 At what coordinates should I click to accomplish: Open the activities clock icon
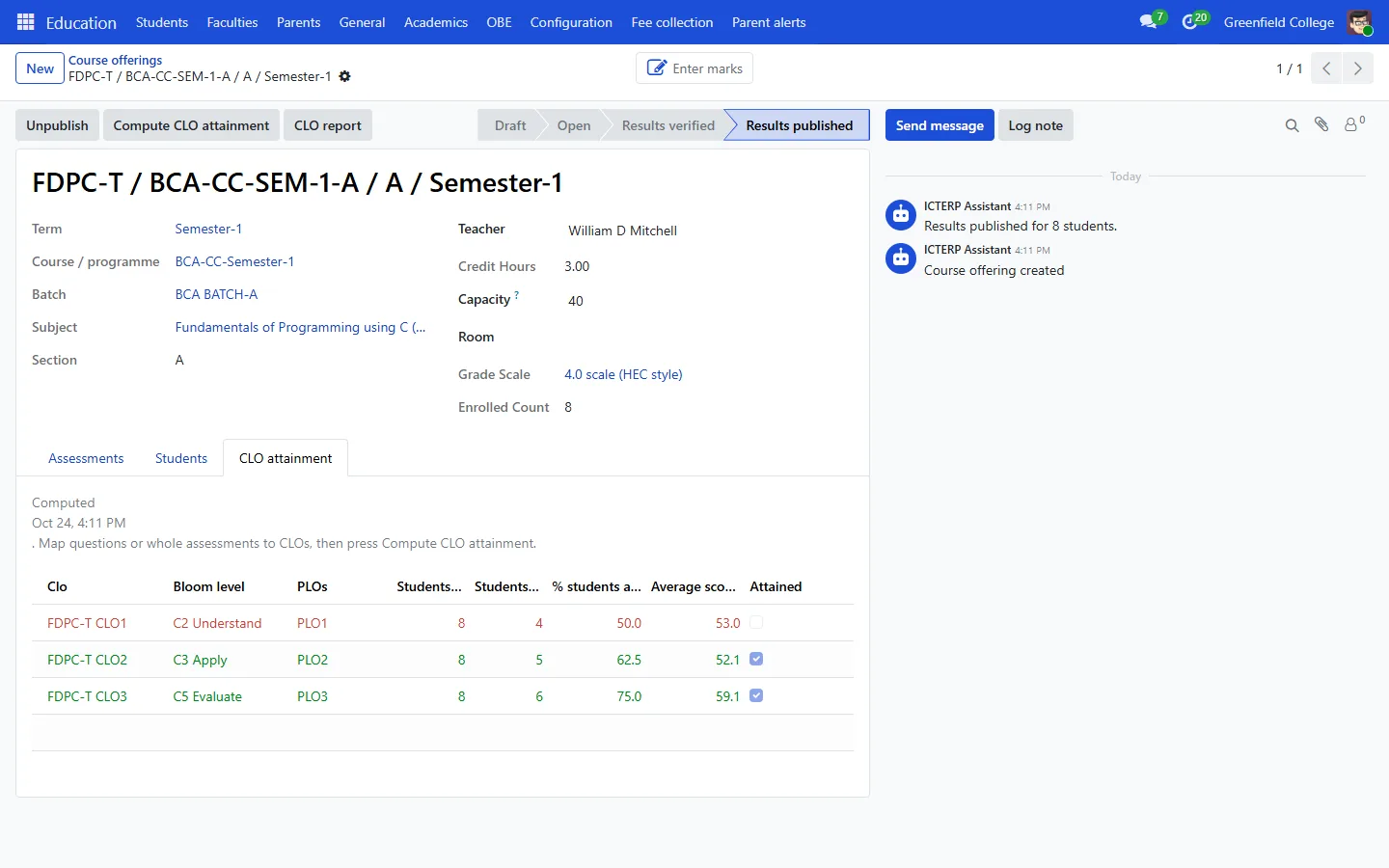[x=1190, y=22]
